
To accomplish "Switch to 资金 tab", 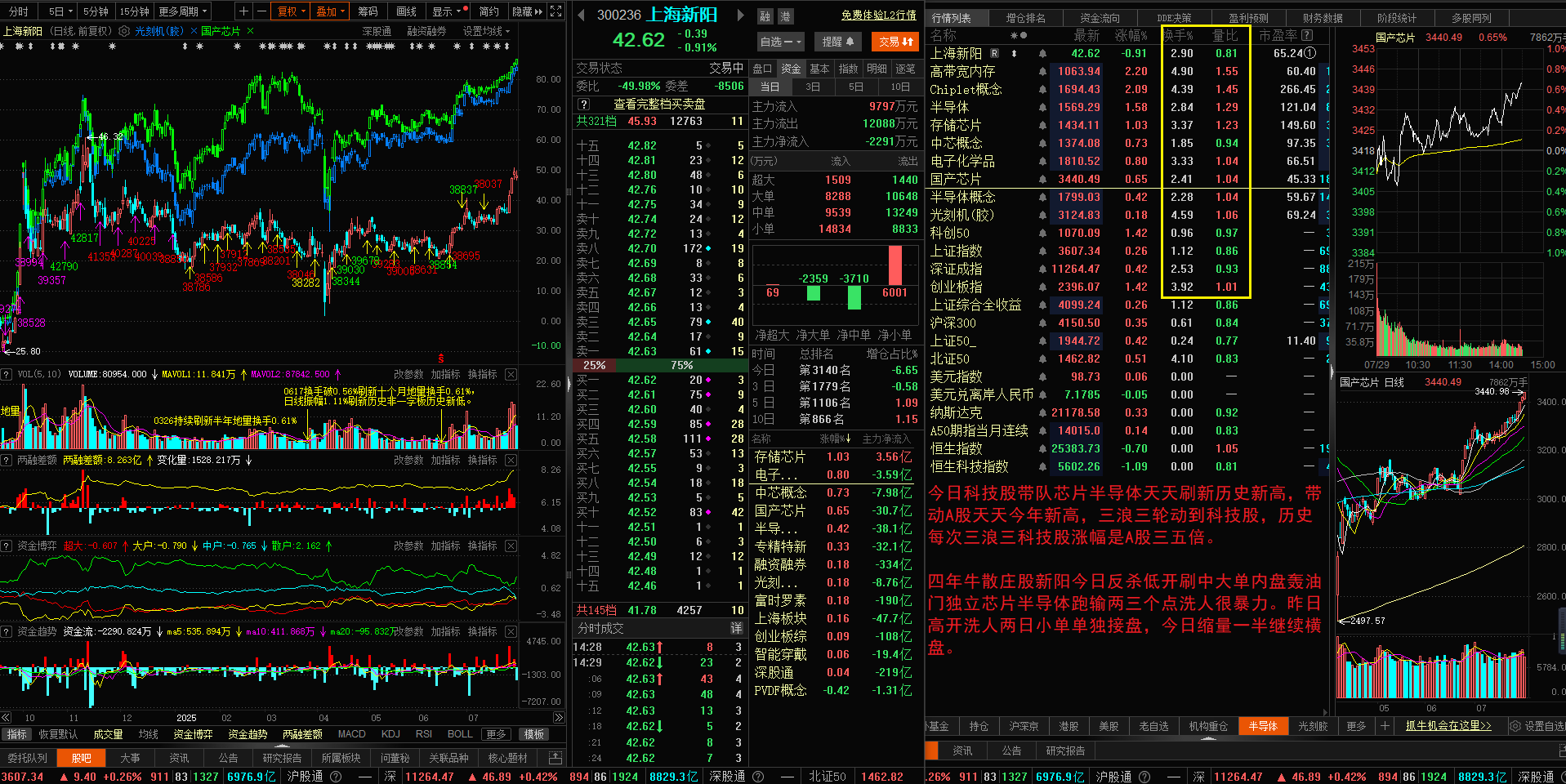I will coord(791,69).
